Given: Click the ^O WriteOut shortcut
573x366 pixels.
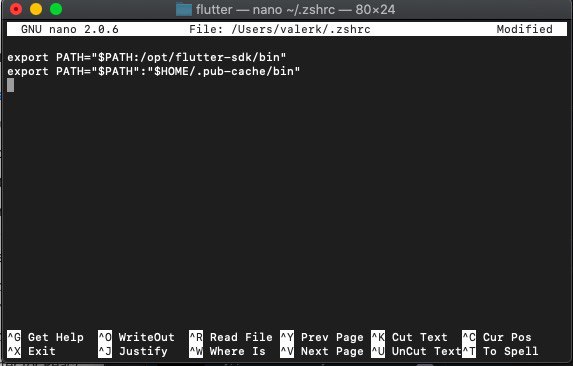Looking at the screenshot, I should click(136, 337).
